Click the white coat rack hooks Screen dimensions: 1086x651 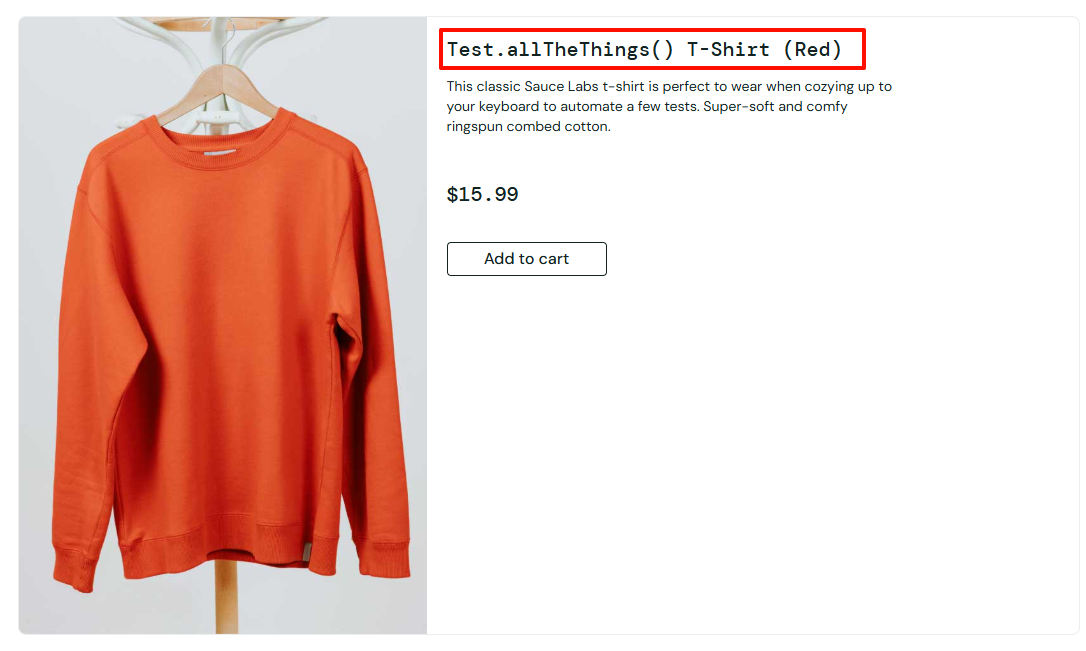[220, 42]
